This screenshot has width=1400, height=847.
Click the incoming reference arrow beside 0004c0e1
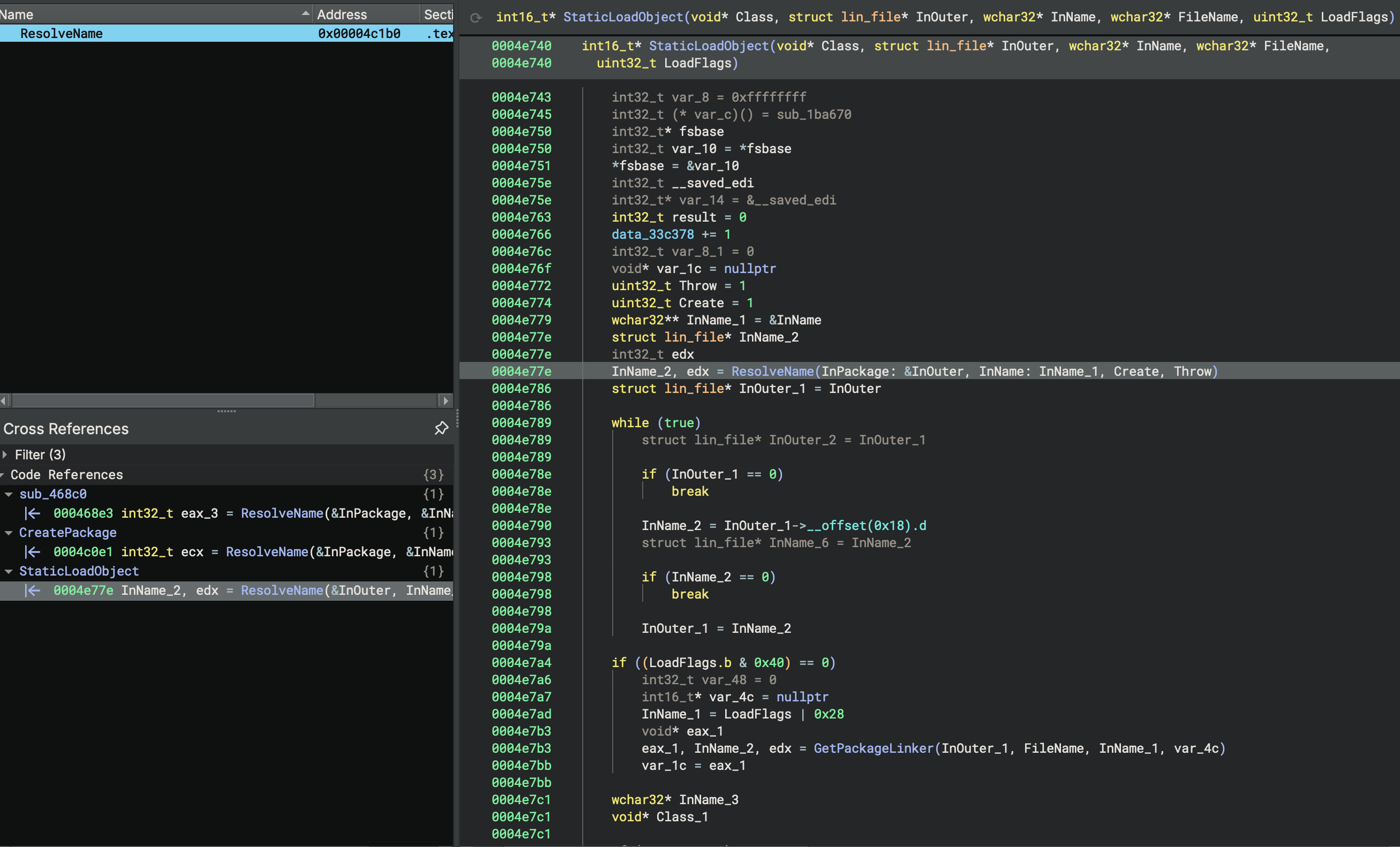[34, 551]
